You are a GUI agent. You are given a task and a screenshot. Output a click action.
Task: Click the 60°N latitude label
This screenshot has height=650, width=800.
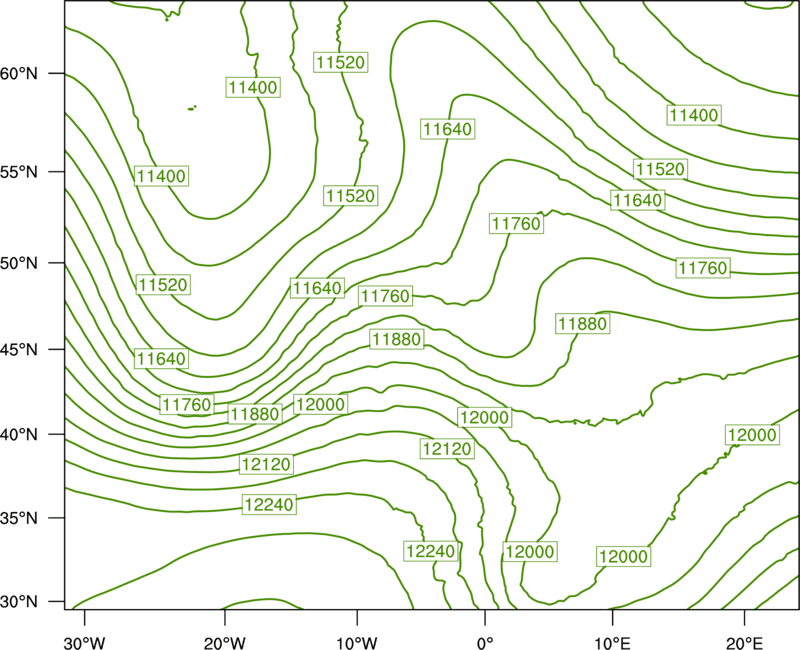pos(19,74)
